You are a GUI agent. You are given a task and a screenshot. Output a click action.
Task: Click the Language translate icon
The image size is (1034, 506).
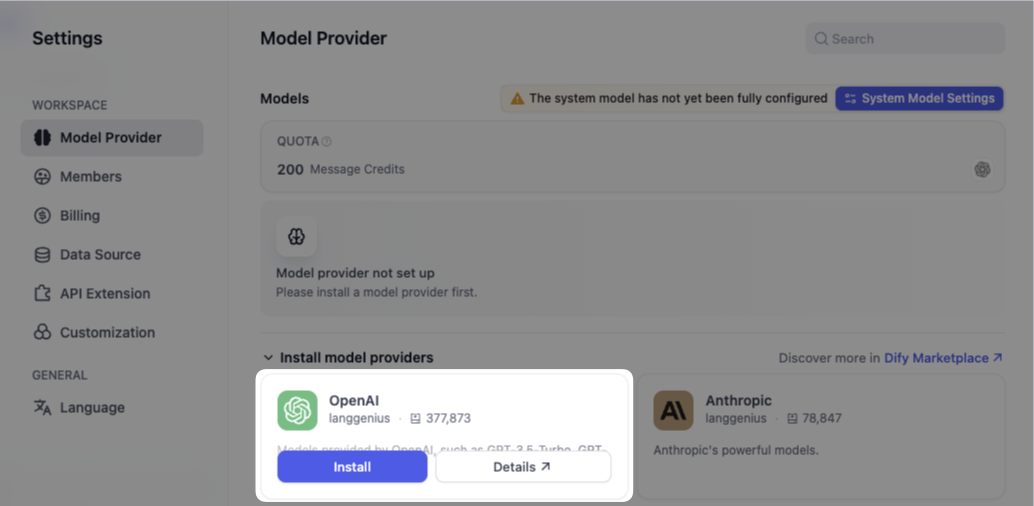pyautogui.click(x=42, y=408)
